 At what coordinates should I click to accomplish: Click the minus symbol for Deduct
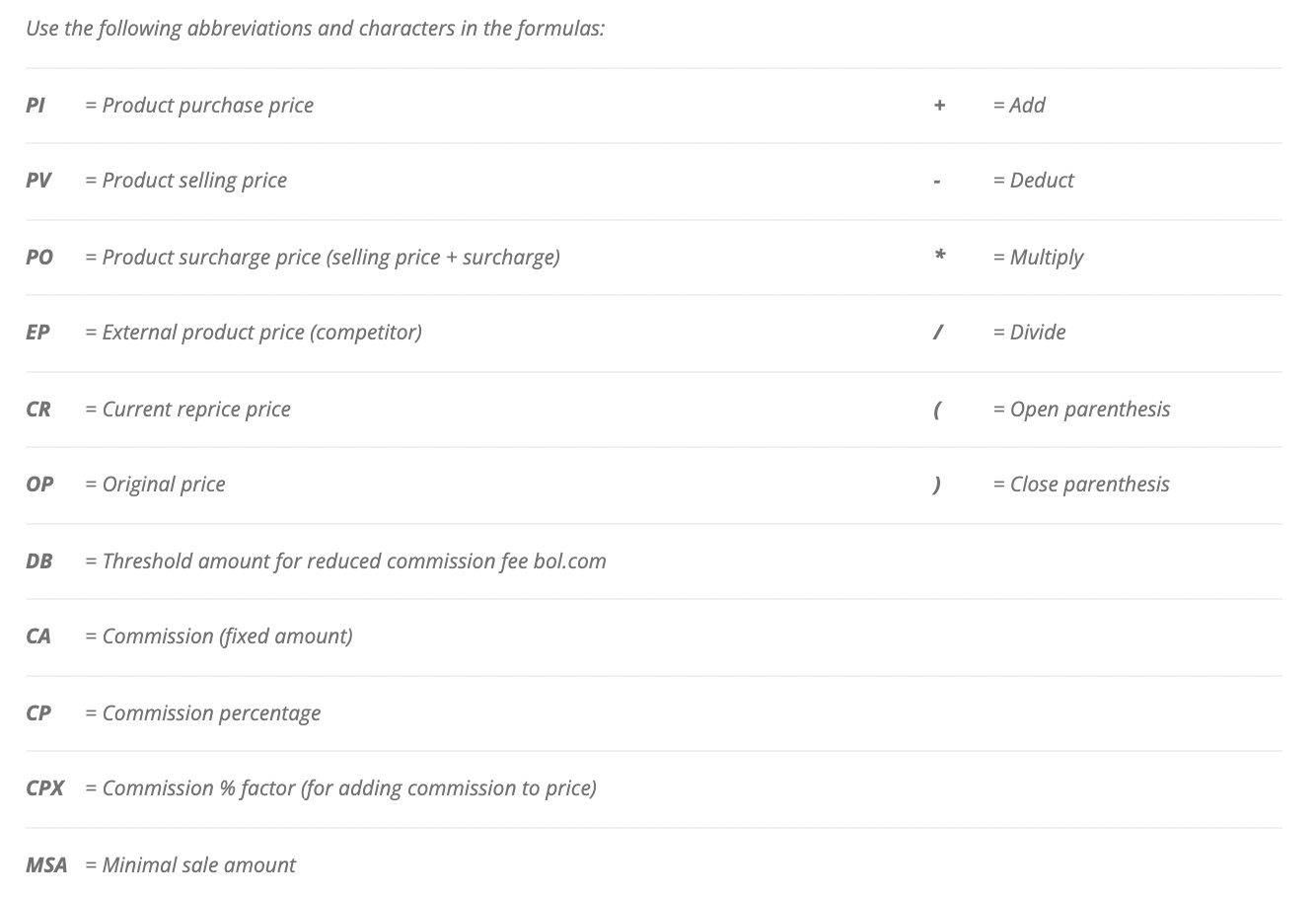pyautogui.click(x=937, y=182)
